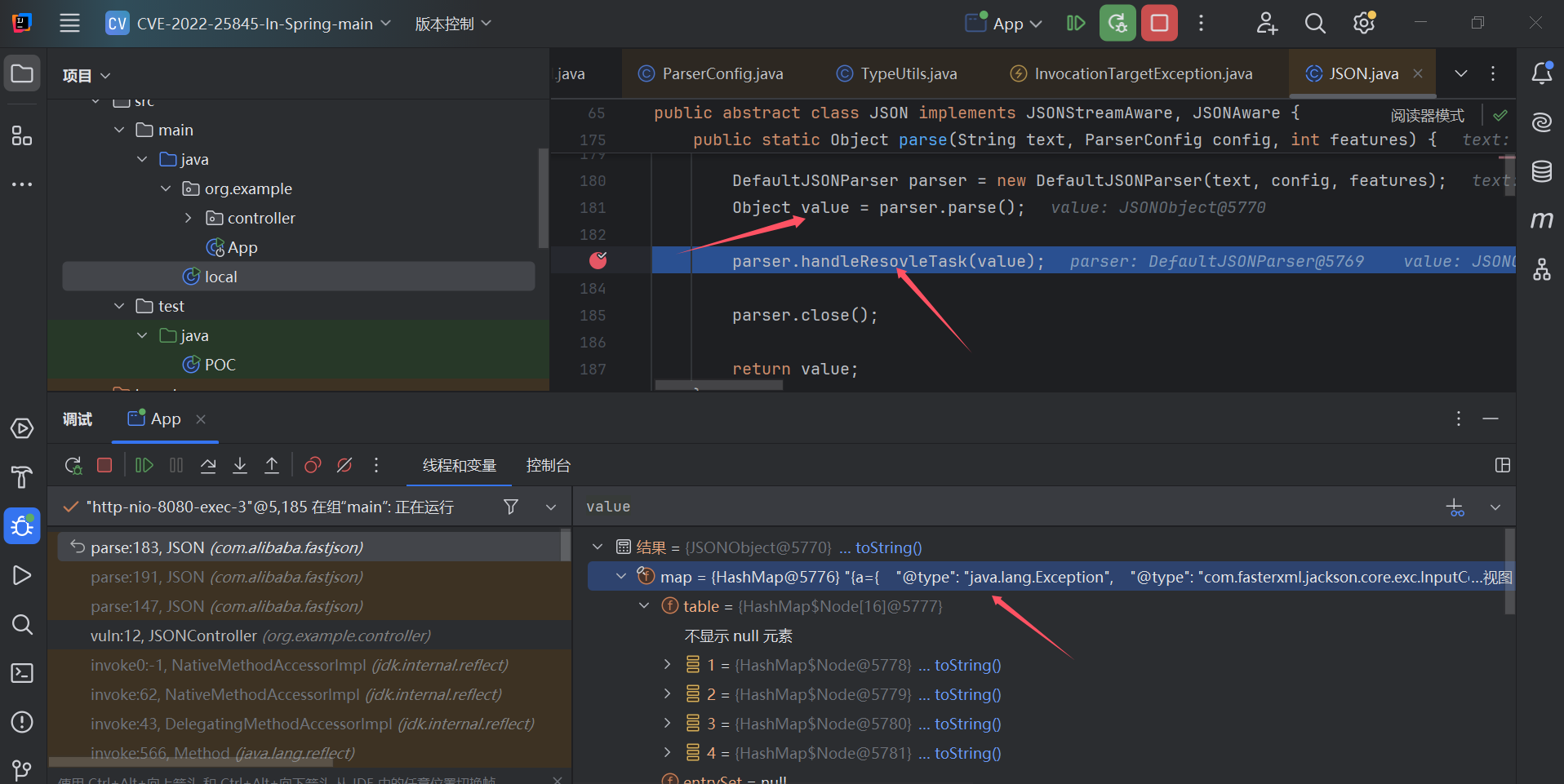Open the Project tool window folder icon

pyautogui.click(x=22, y=74)
